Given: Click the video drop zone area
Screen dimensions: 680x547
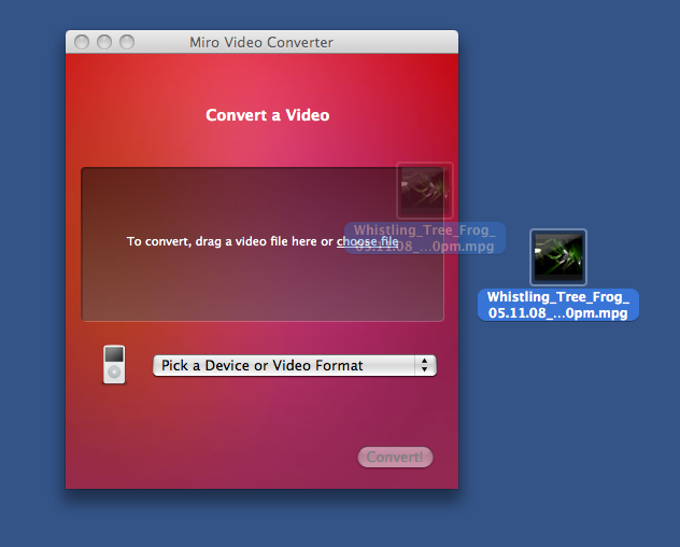Looking at the screenshot, I should click(262, 244).
